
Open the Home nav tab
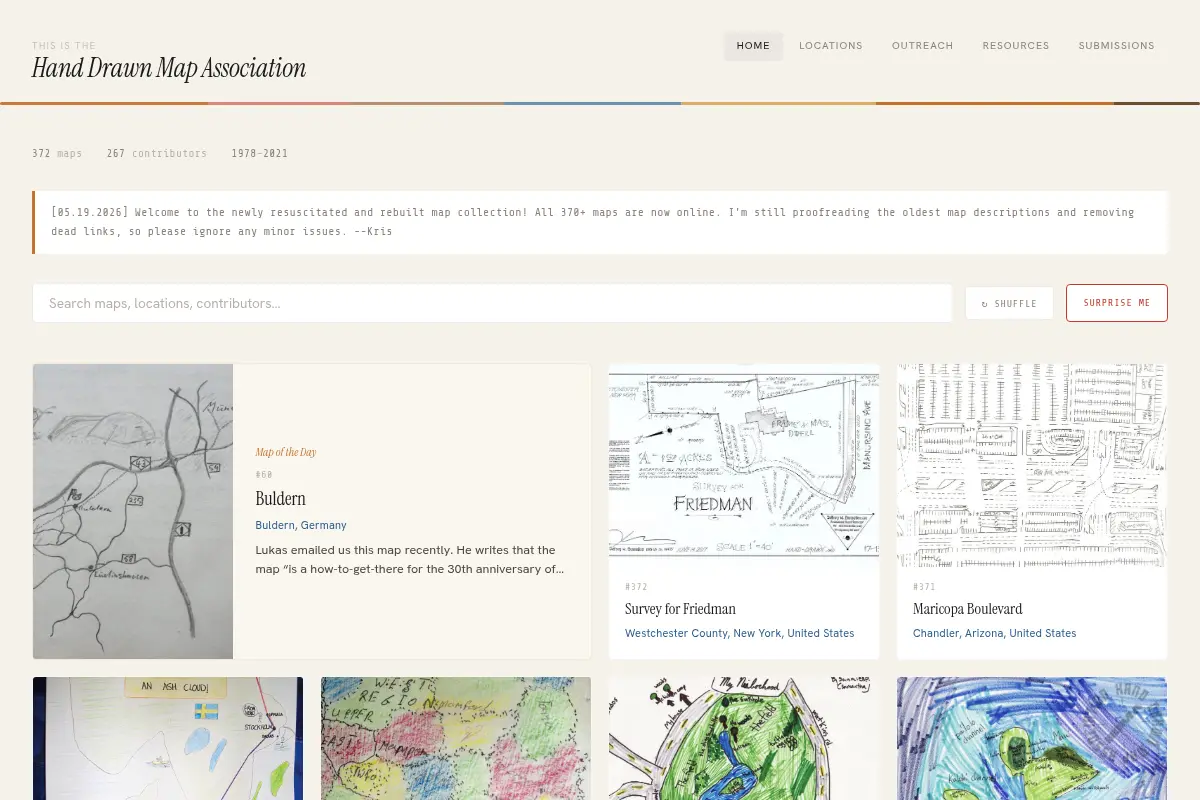(753, 46)
